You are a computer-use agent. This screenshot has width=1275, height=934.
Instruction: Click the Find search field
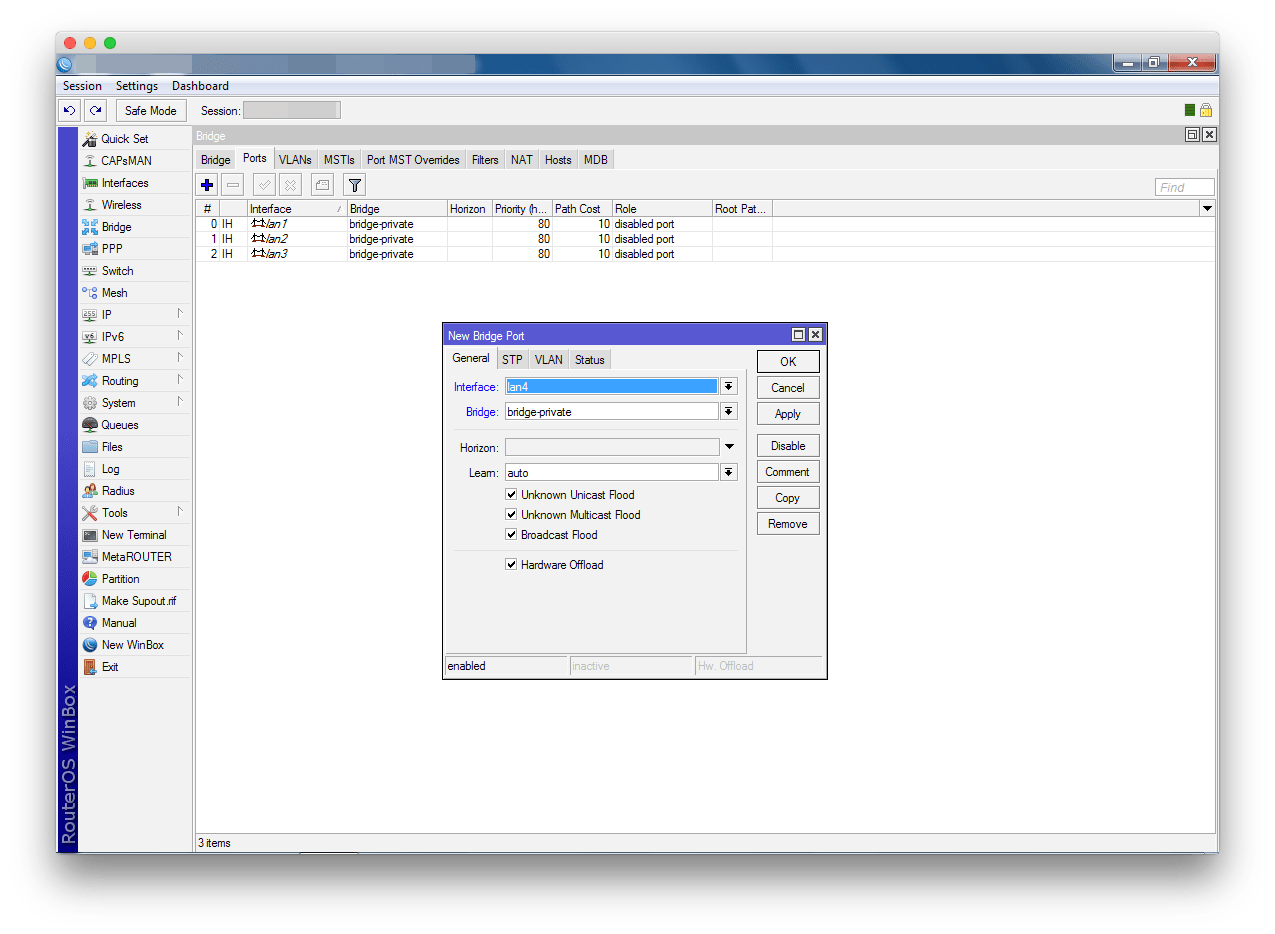tap(1184, 187)
